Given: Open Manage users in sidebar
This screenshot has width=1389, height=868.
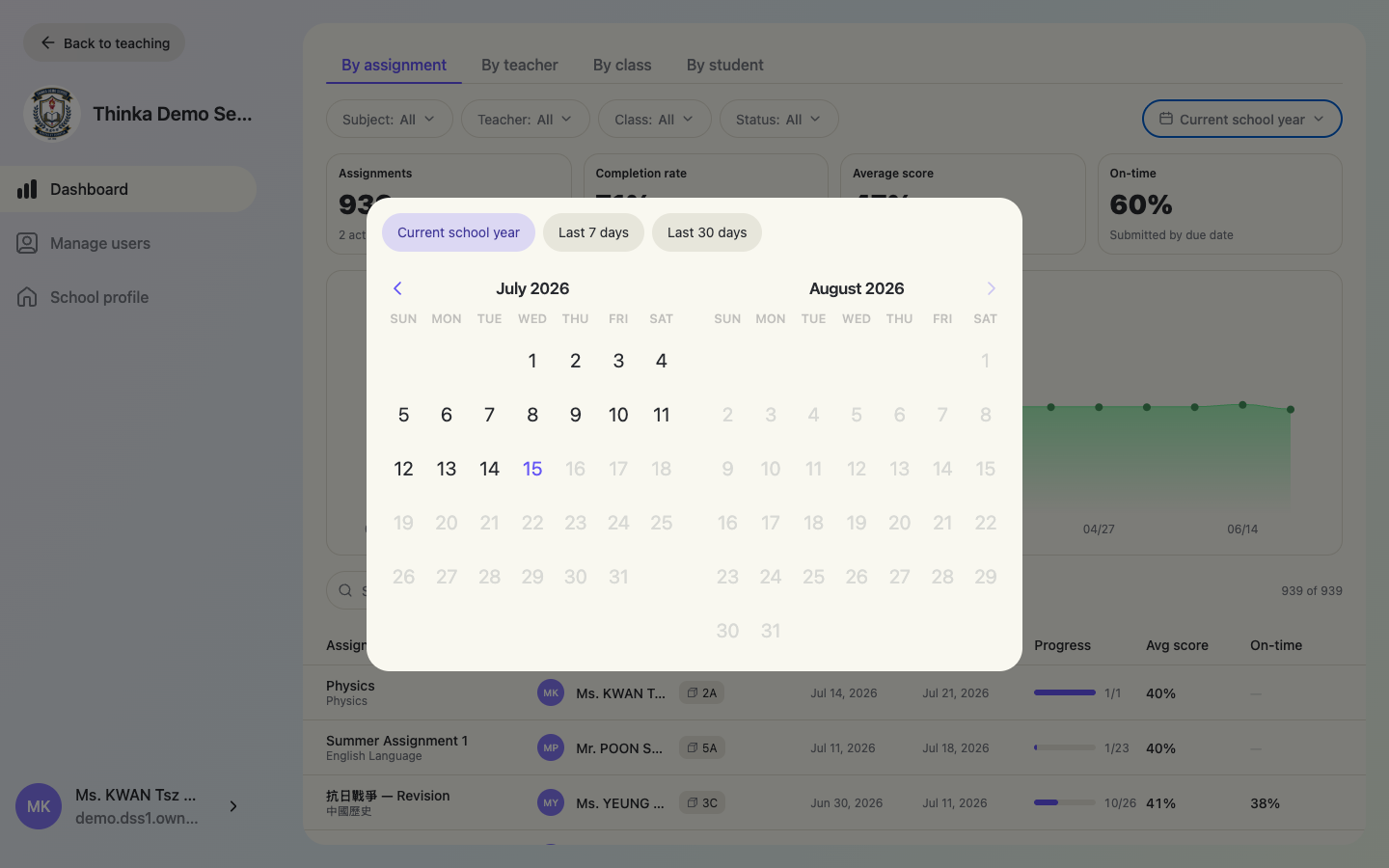Looking at the screenshot, I should (x=128, y=243).
